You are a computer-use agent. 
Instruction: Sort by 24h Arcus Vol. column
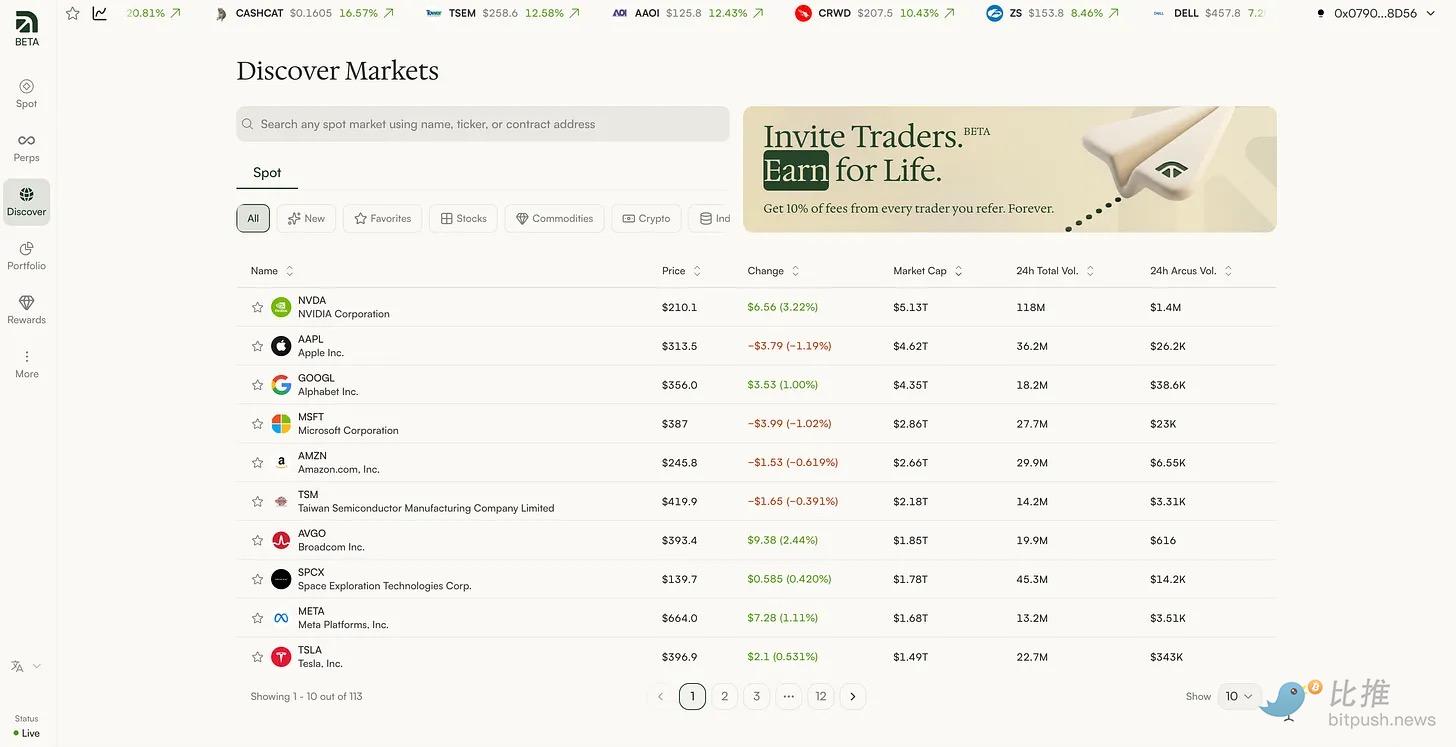1191,271
